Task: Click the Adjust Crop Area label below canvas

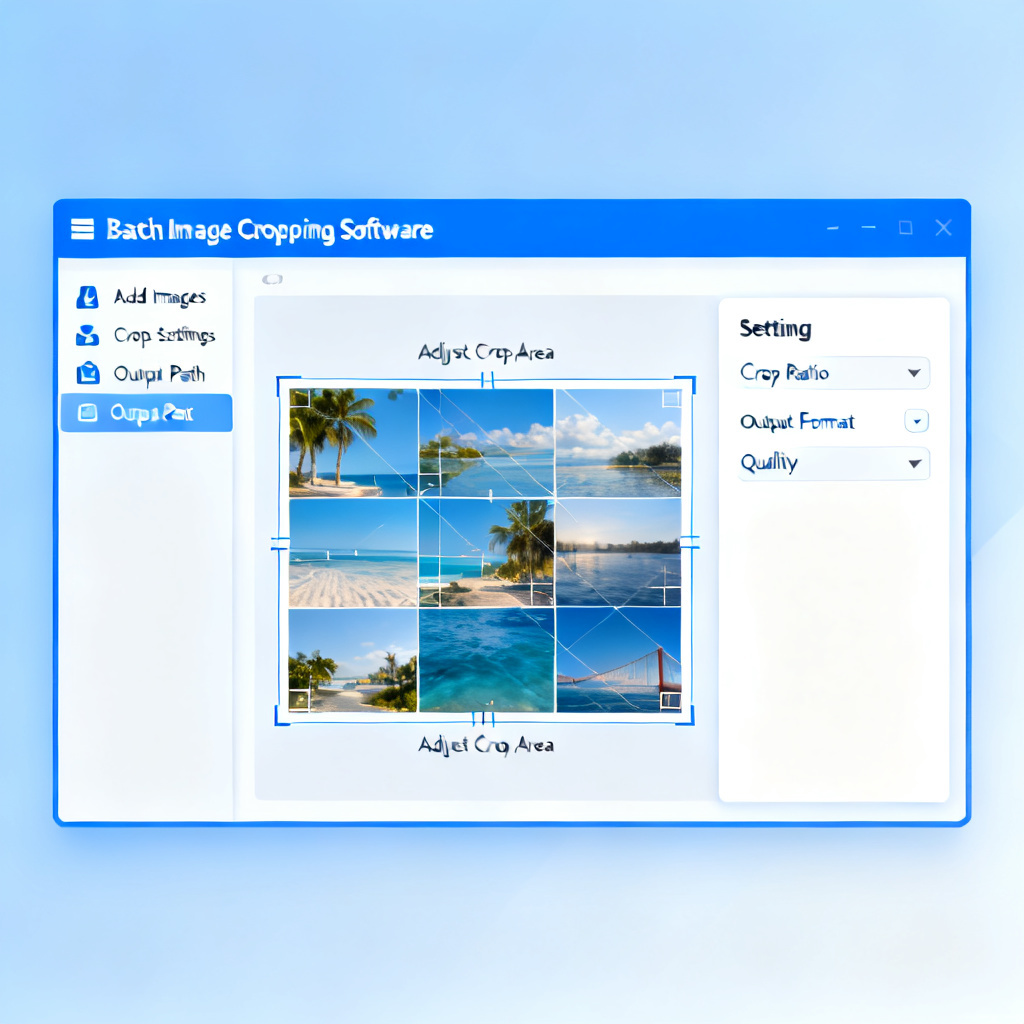Action: [x=486, y=745]
